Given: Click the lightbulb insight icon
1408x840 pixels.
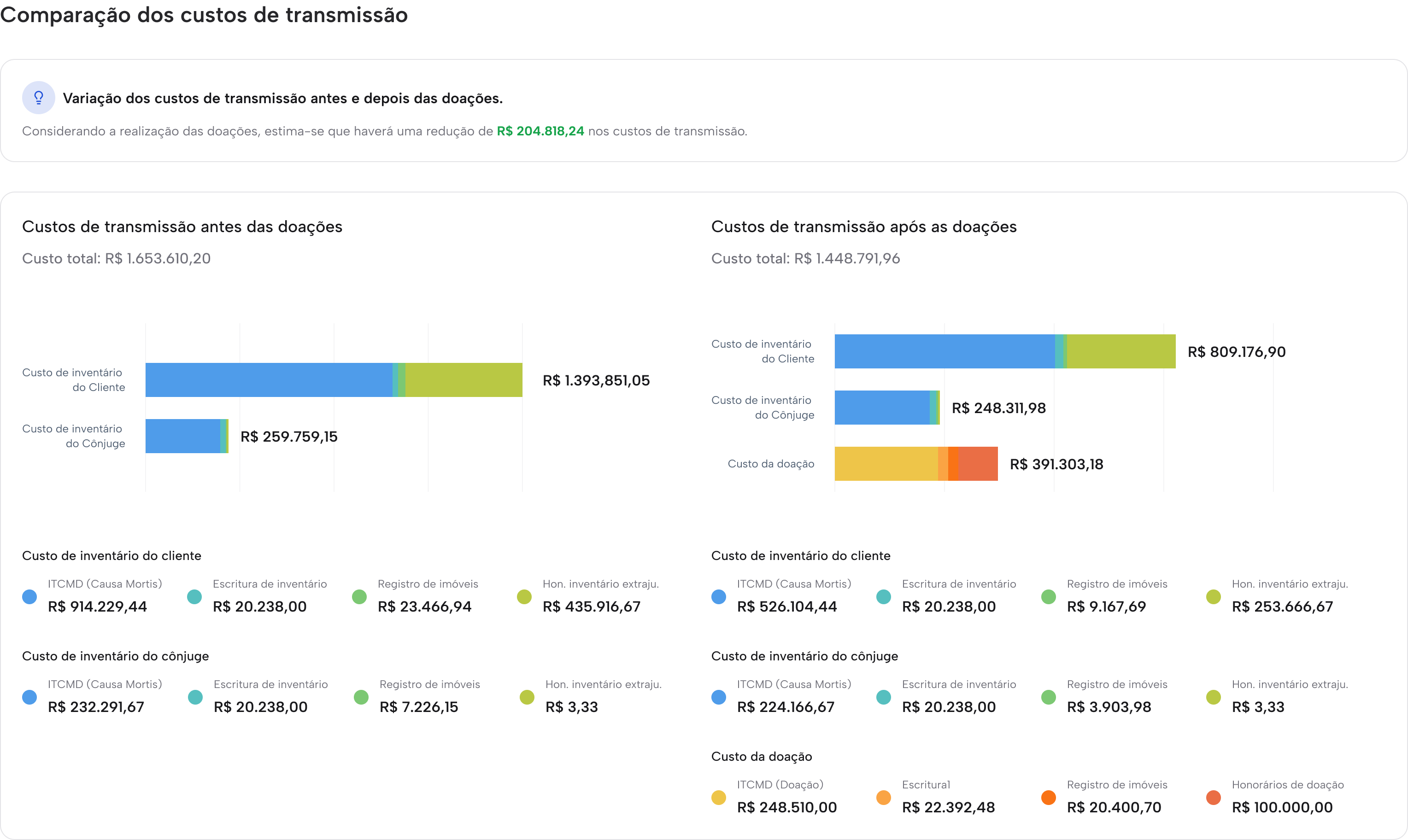Looking at the screenshot, I should coord(39,98).
